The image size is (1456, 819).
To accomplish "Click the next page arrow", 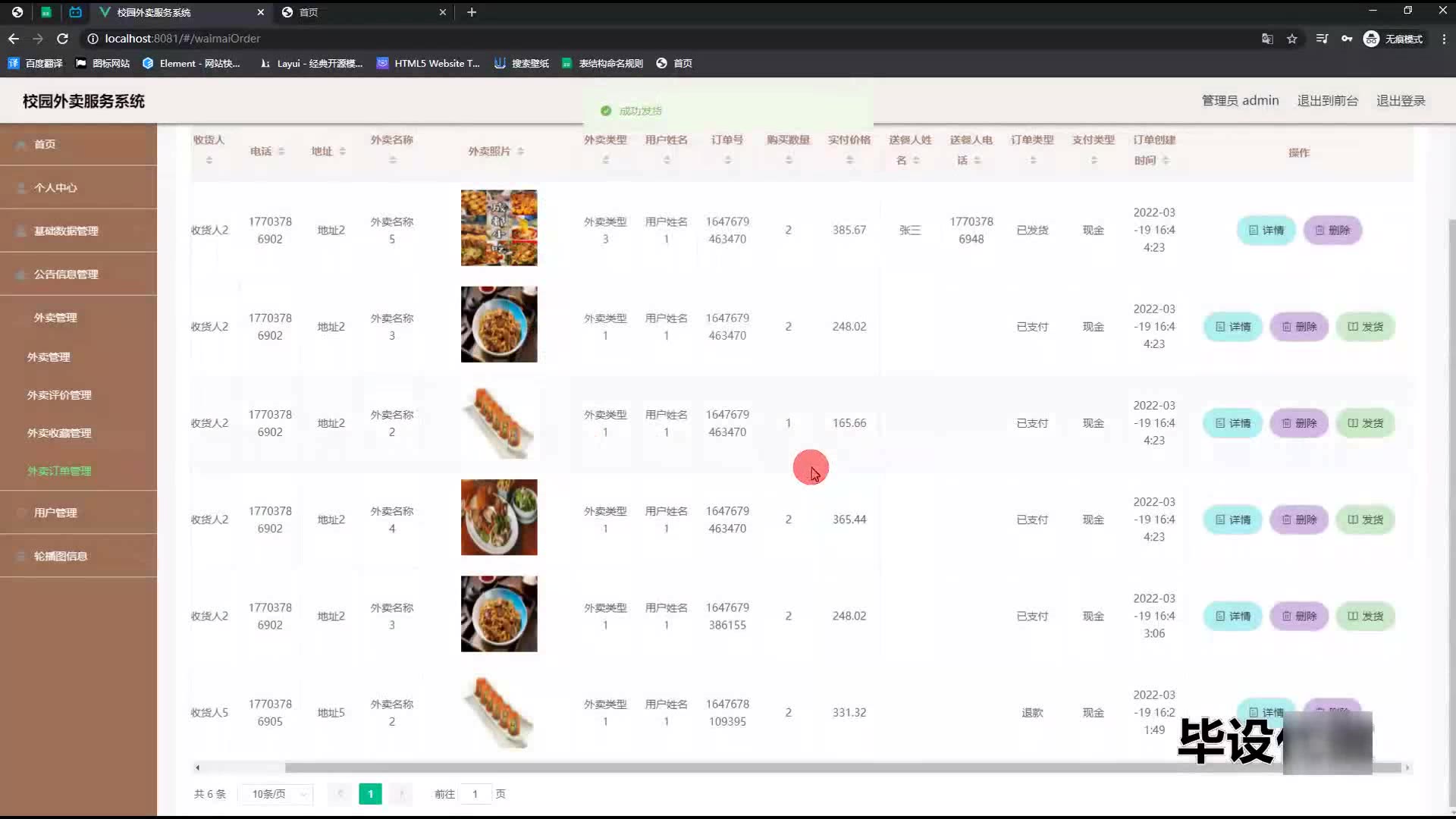I will pos(401,794).
